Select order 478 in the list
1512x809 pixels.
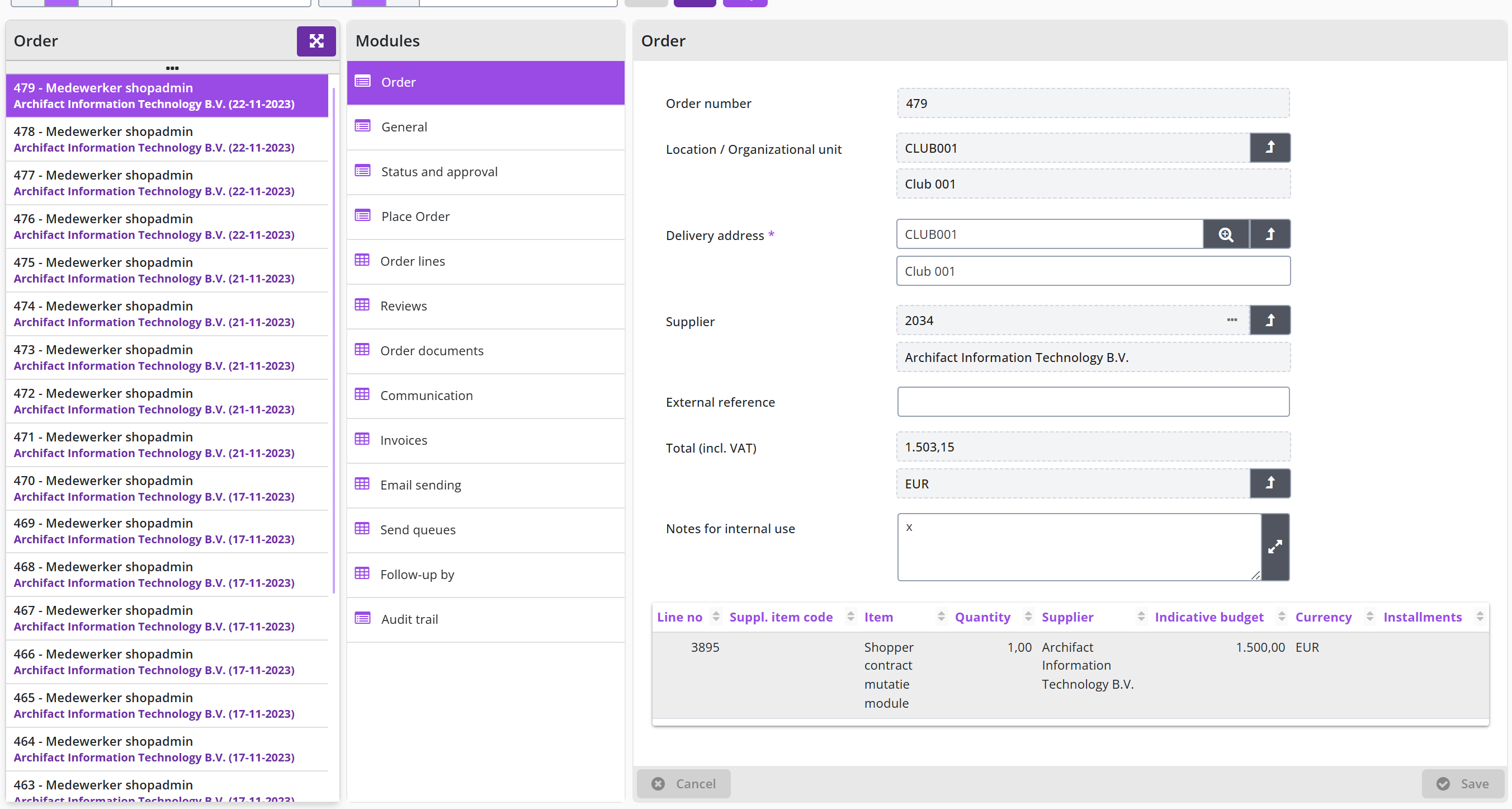click(x=167, y=139)
